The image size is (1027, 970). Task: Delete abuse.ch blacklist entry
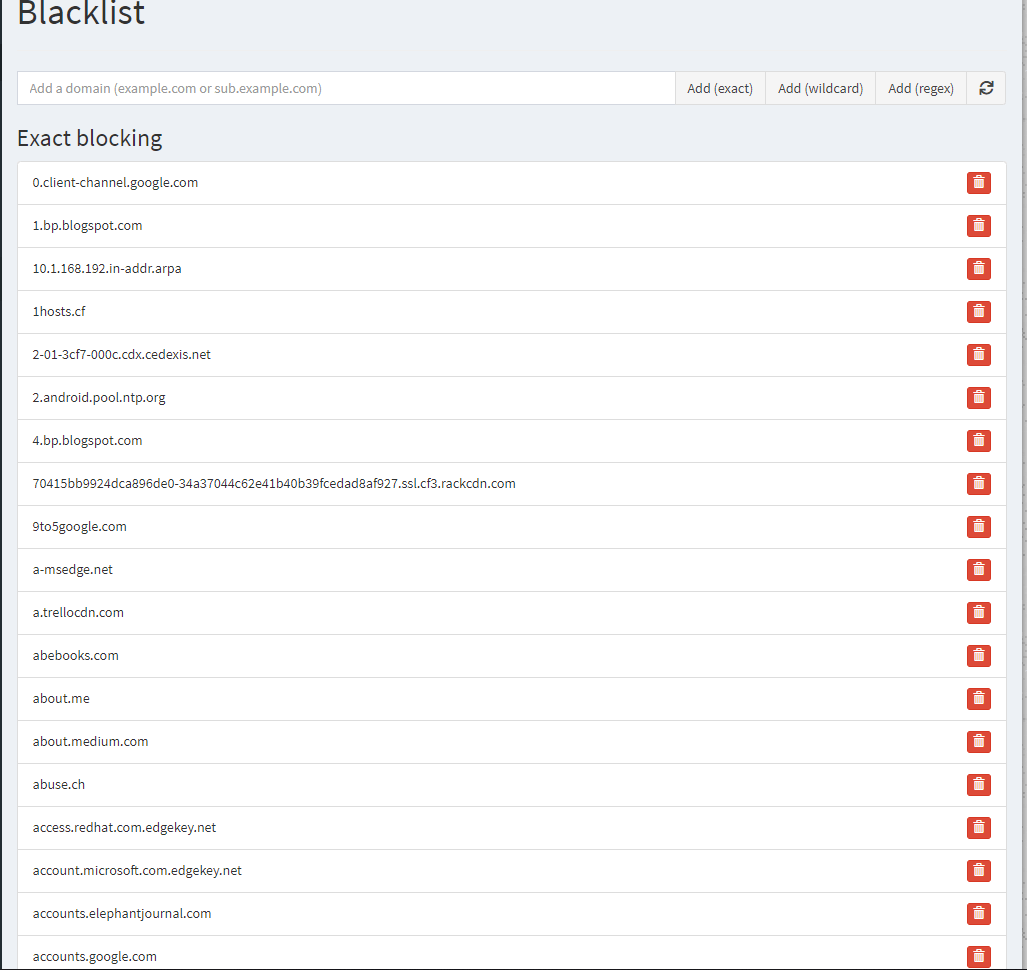(x=978, y=785)
